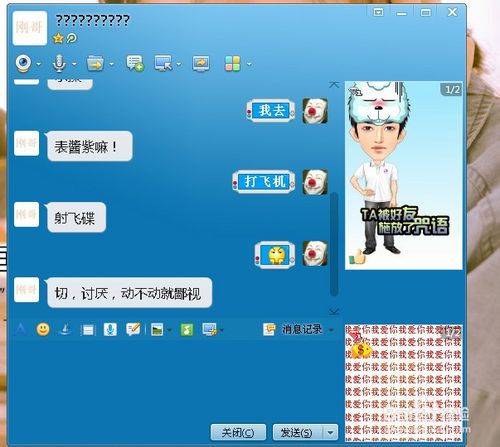Click the yellow emoticon message bubble
Viewport: 500px width, 447px height.
click(x=275, y=255)
